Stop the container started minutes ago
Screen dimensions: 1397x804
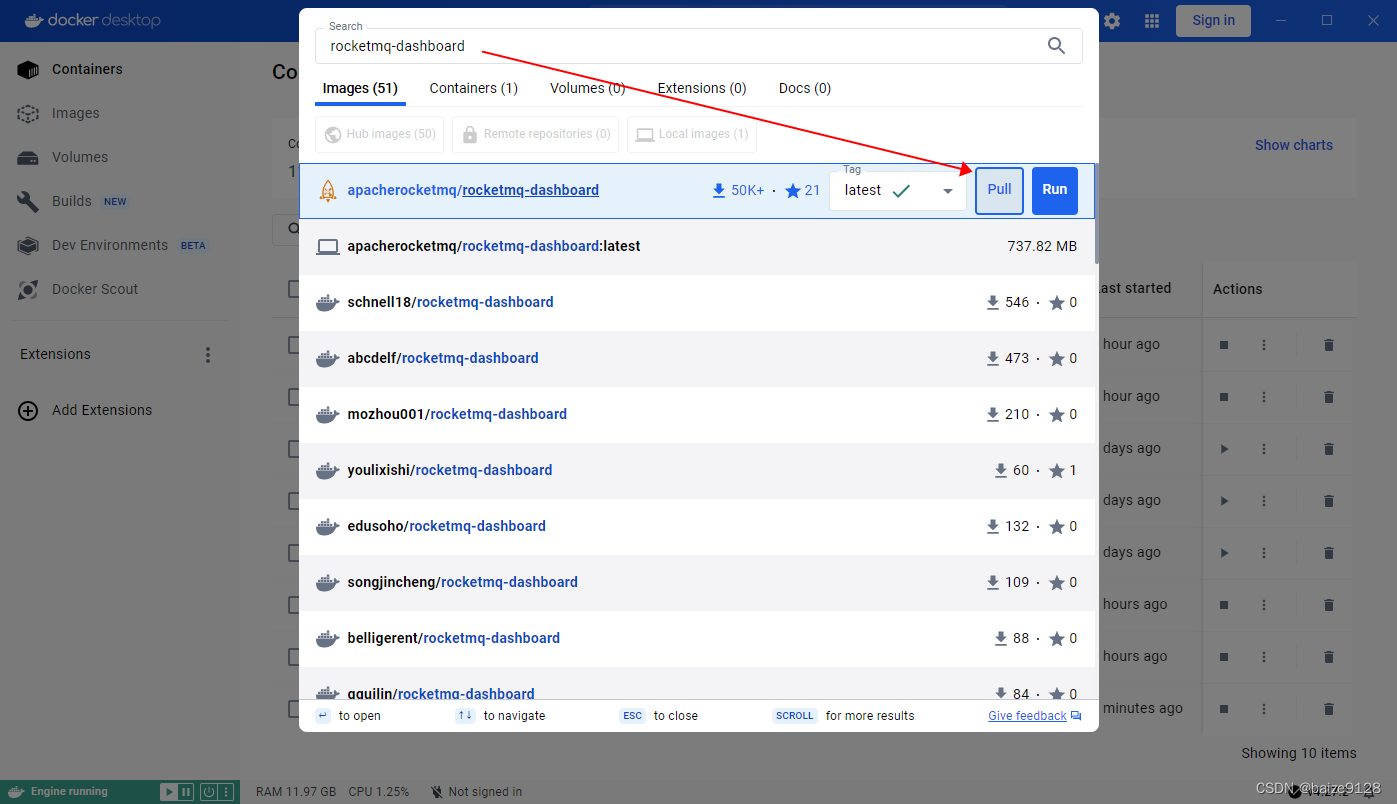1224,709
